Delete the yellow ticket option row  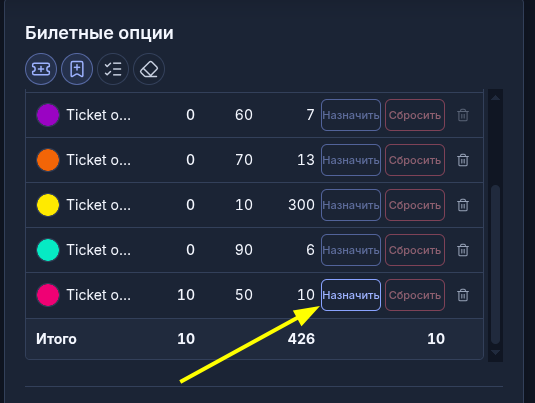[463, 205]
